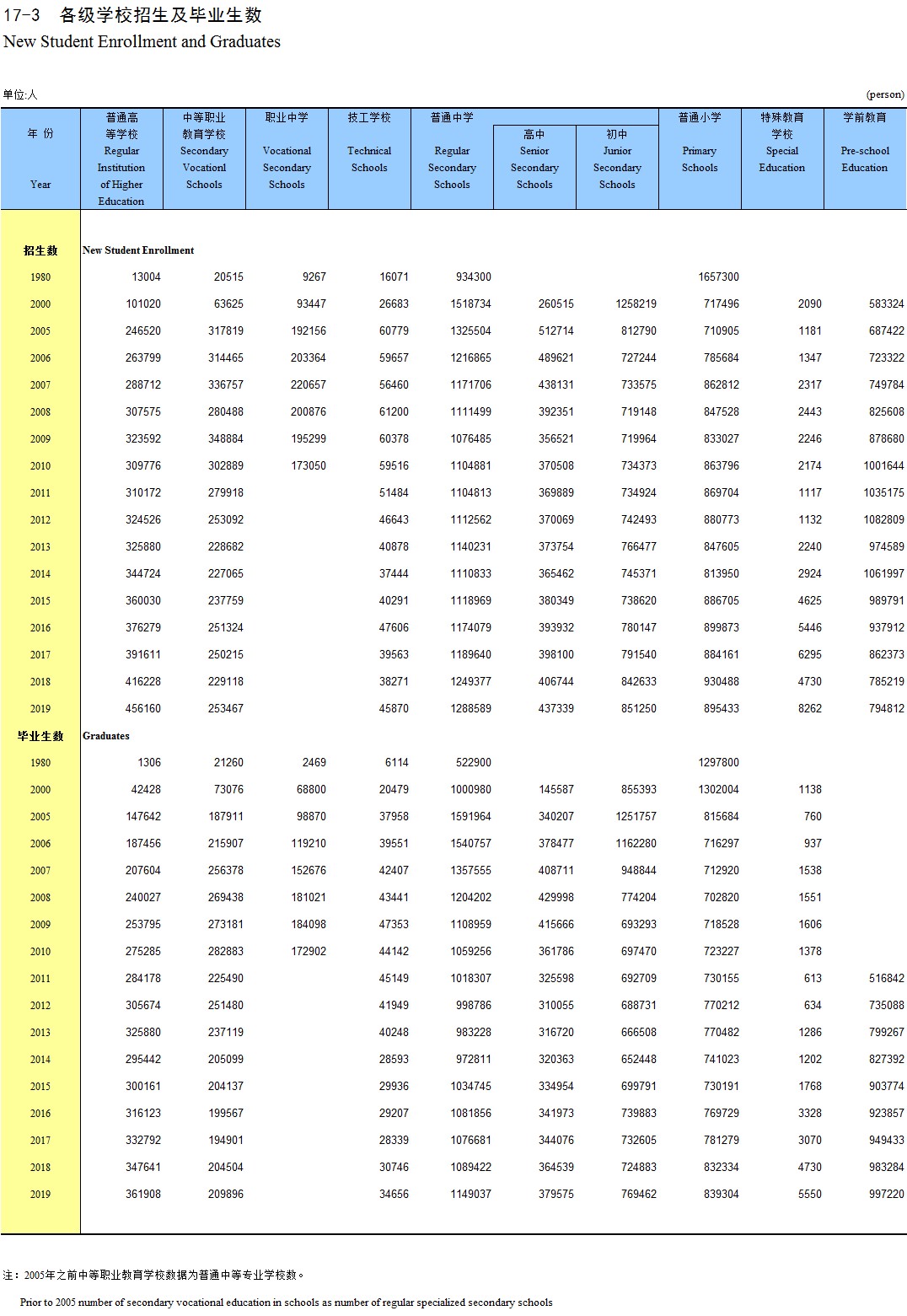The height and width of the screenshot is (1316, 907).
Task: Select cell value 1258219
Action: click(x=636, y=304)
